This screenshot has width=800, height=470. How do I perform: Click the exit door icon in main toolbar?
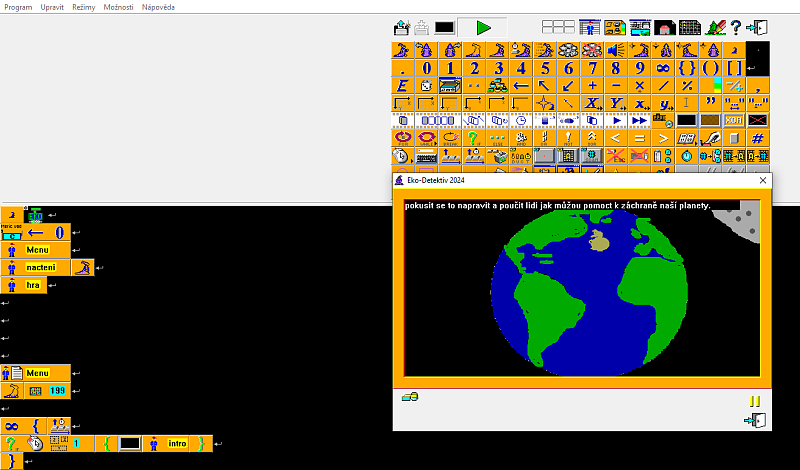pyautogui.click(x=757, y=28)
